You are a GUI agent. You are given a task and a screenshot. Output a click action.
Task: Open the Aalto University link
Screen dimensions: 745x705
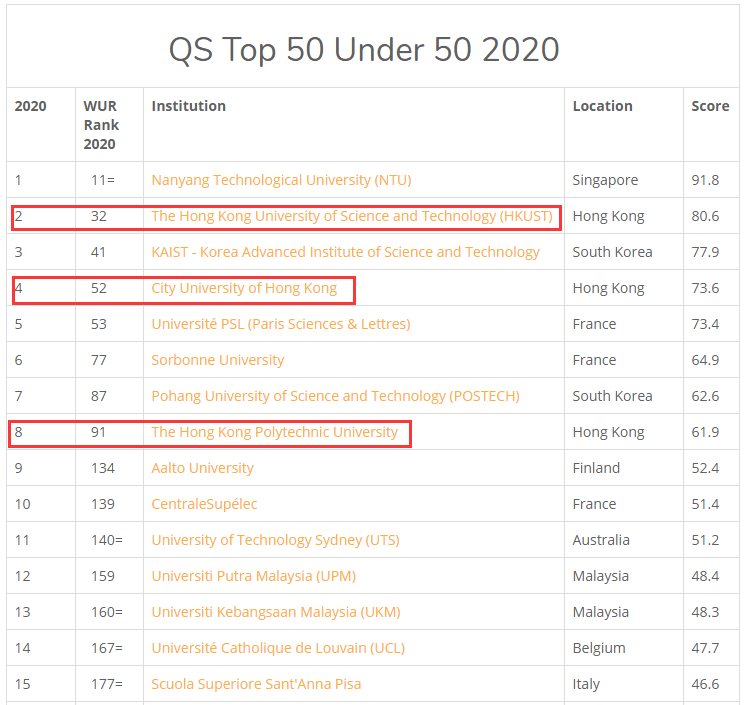[x=202, y=468]
